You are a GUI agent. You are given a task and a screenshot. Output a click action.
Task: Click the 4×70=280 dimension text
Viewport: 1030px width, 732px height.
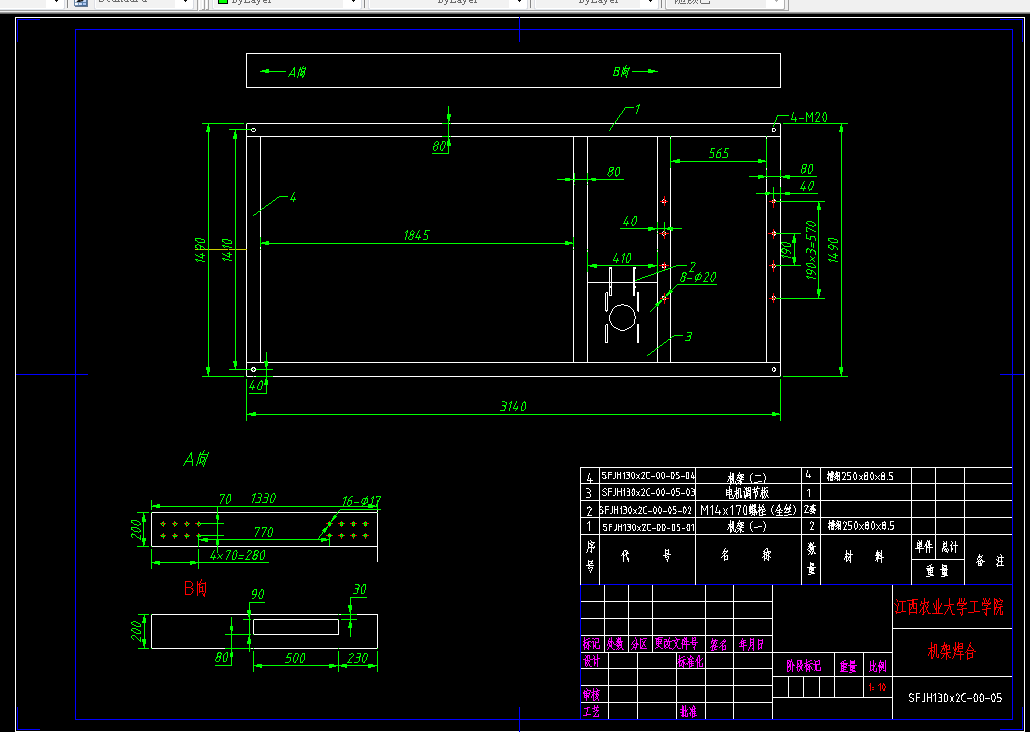[x=238, y=555]
